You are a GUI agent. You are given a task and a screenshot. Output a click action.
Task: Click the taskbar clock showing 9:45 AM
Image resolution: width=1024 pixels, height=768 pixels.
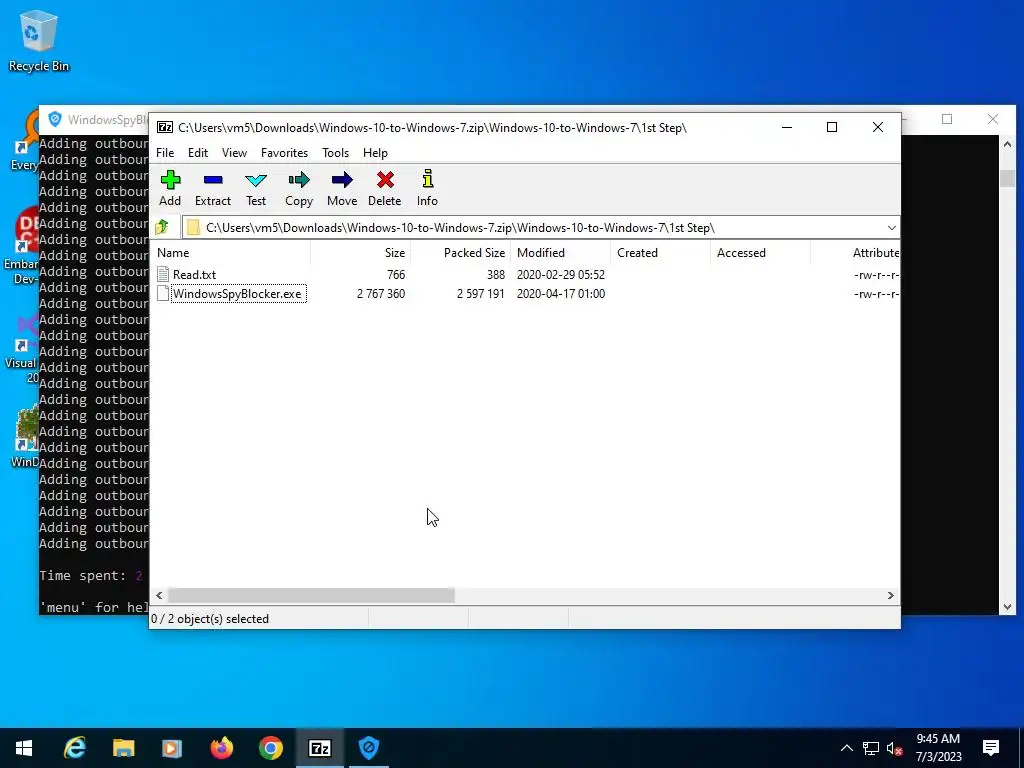pos(938,748)
